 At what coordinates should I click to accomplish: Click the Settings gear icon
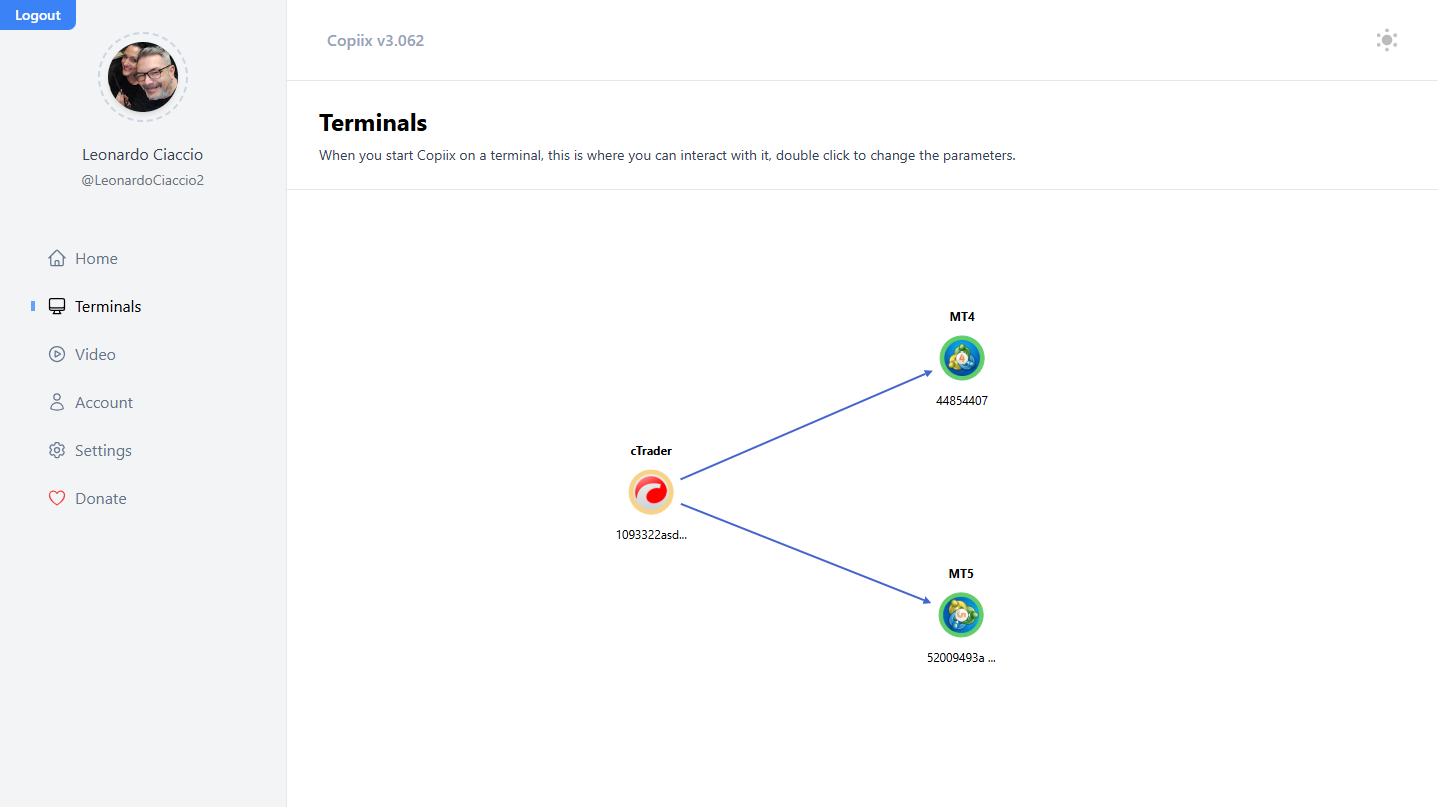tap(57, 450)
